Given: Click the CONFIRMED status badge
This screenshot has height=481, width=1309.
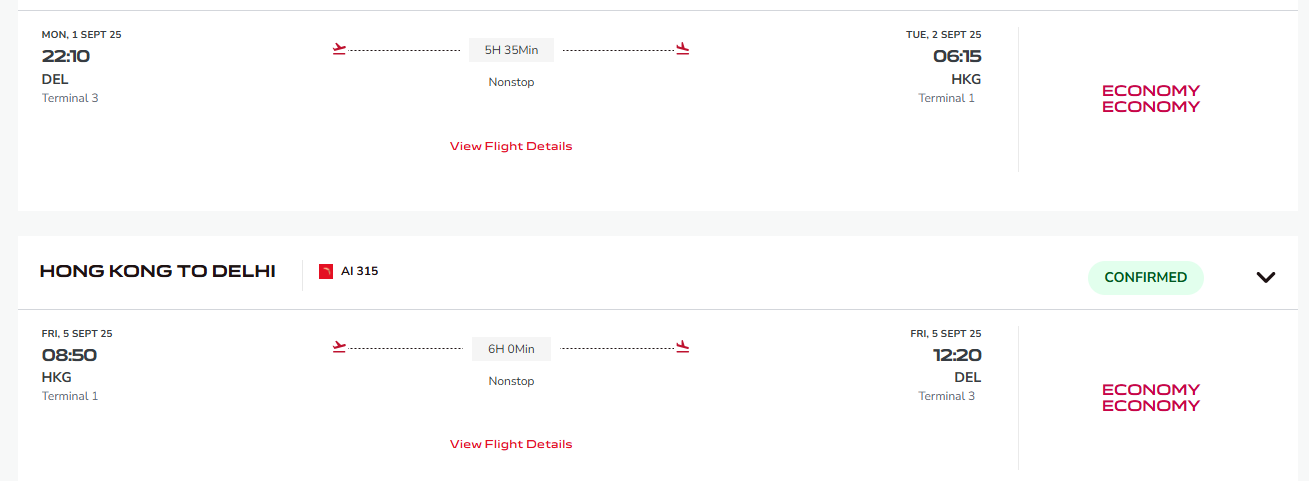Looking at the screenshot, I should point(1146,277).
